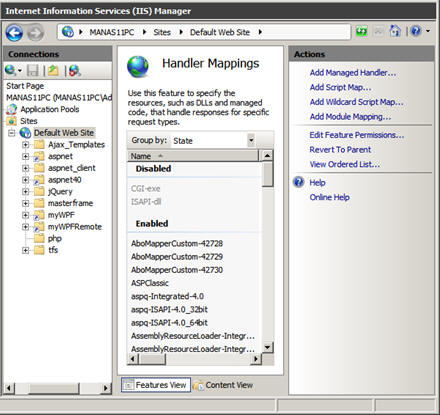Click the Add Managed Handler link
This screenshot has width=440, height=415.
coord(353,73)
